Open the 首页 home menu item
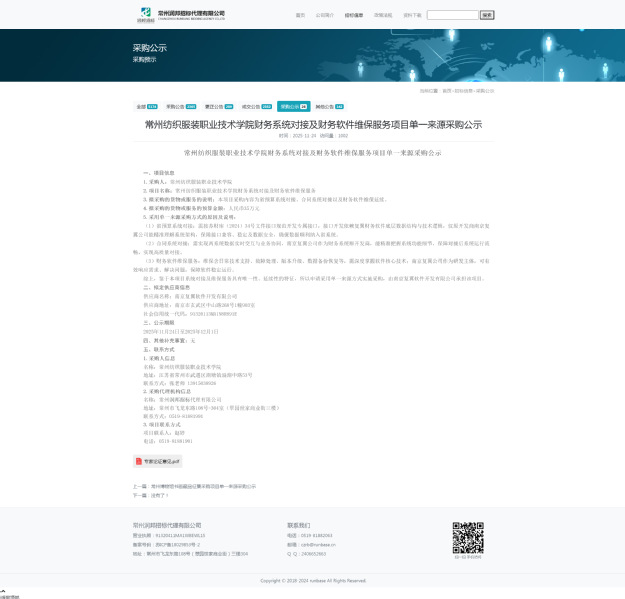The width and height of the screenshot is (625, 599). coord(300,16)
